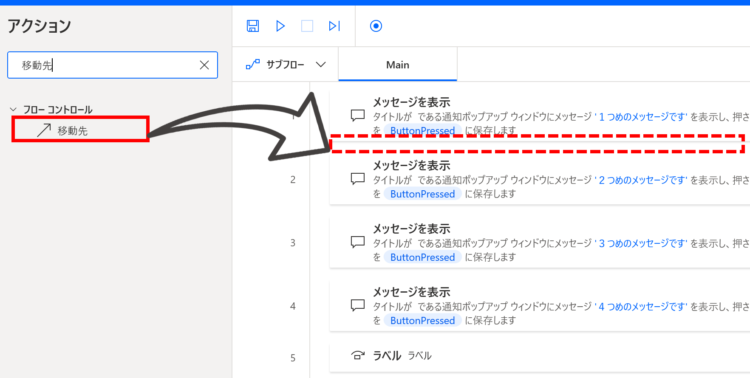Screen dimensions: 750x378
Task: Click line number 3 in the gutter
Action: (293, 243)
